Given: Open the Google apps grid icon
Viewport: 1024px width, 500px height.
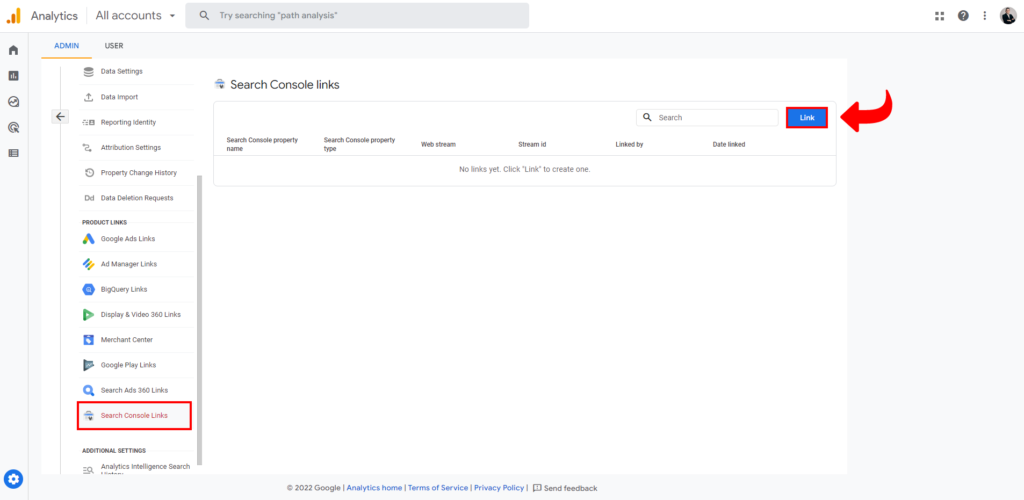Looking at the screenshot, I should tap(940, 16).
